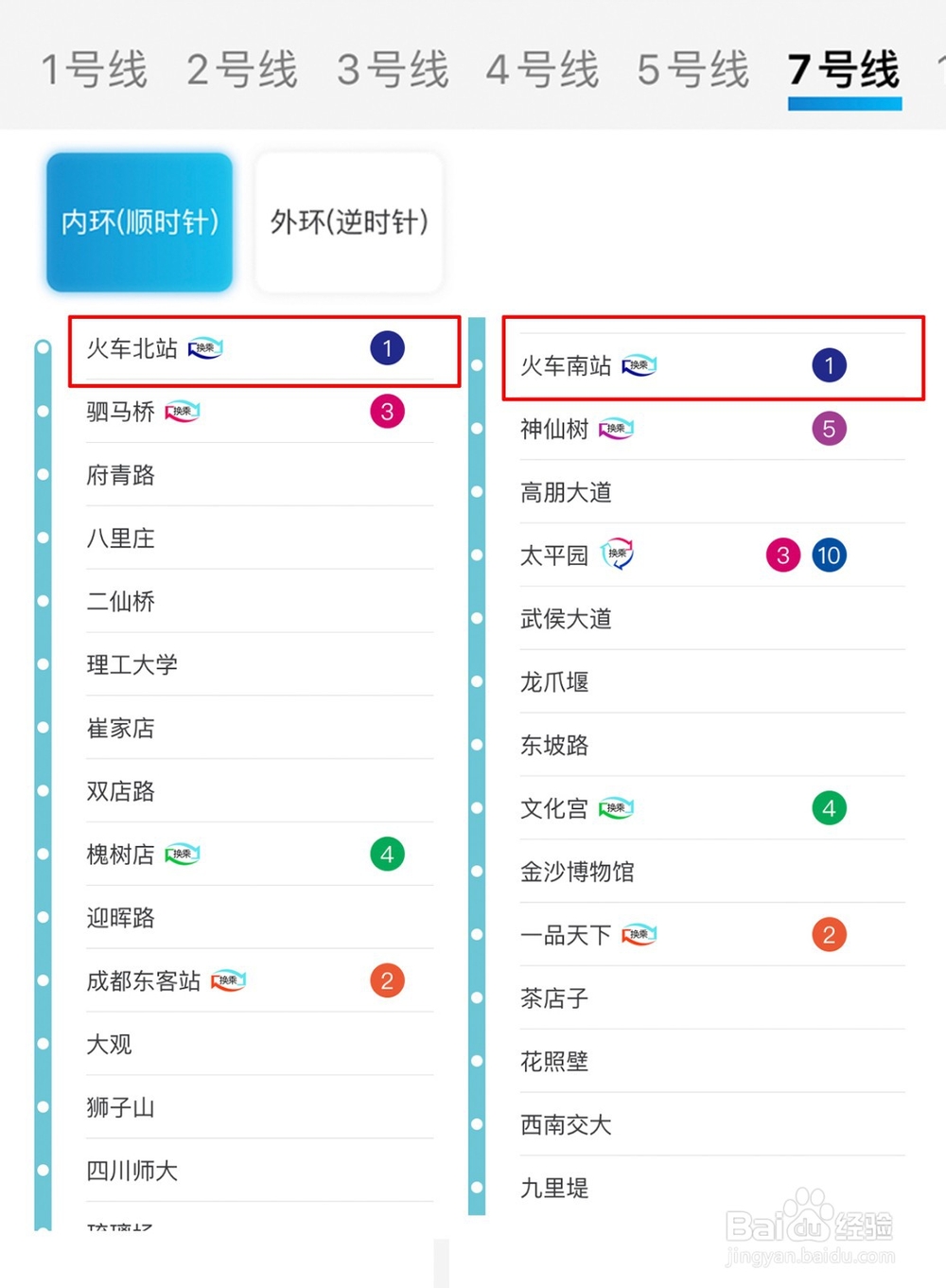Screen dimensions: 946x1288
Task: Click the Line 1 badge for 火车南站
Action: click(829, 365)
